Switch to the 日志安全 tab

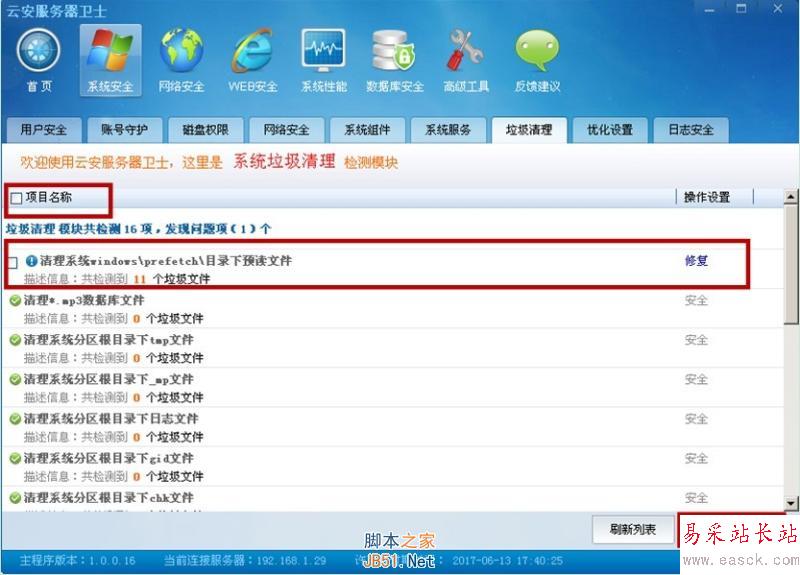click(691, 130)
